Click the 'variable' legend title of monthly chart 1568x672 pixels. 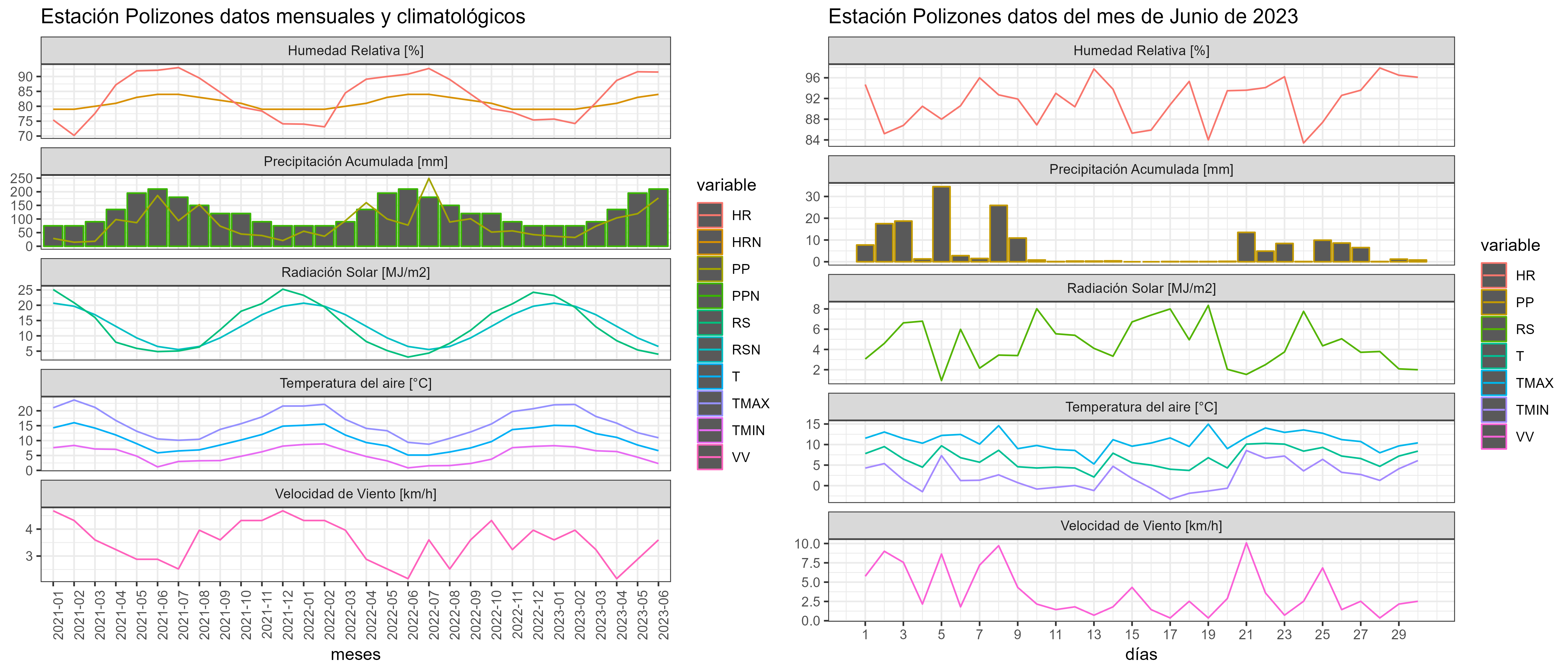(726, 185)
